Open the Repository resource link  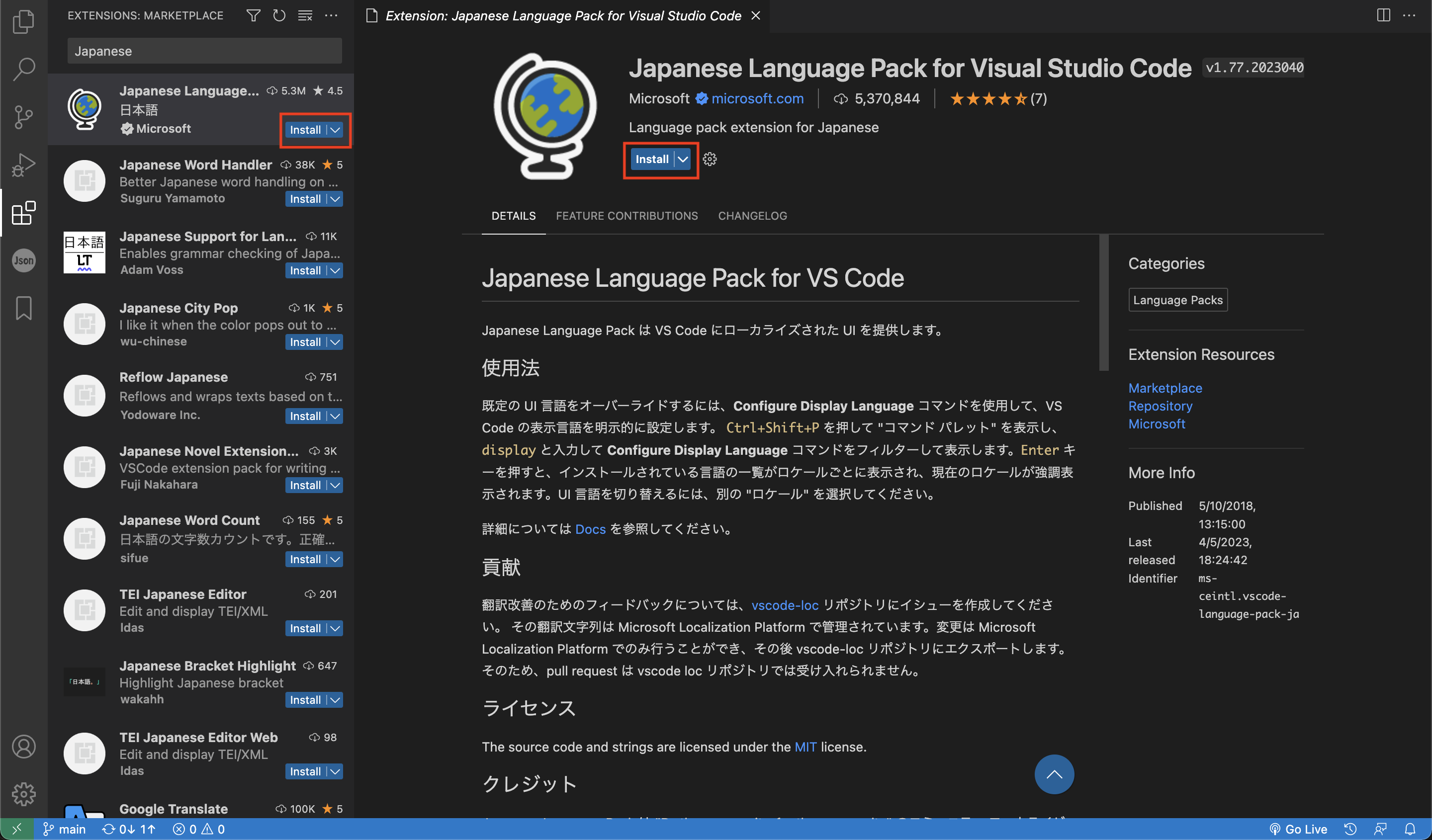(1160, 406)
